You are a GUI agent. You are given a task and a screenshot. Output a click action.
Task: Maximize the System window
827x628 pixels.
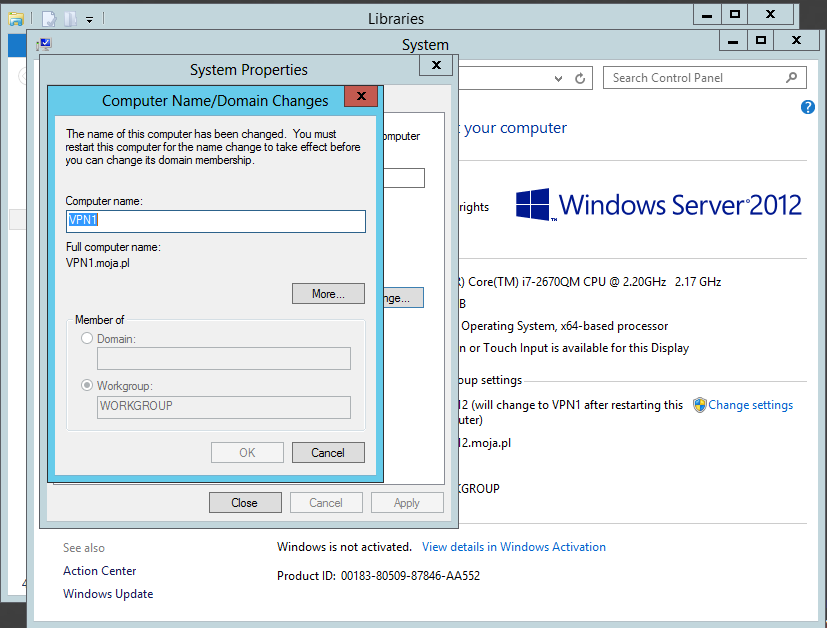click(761, 41)
